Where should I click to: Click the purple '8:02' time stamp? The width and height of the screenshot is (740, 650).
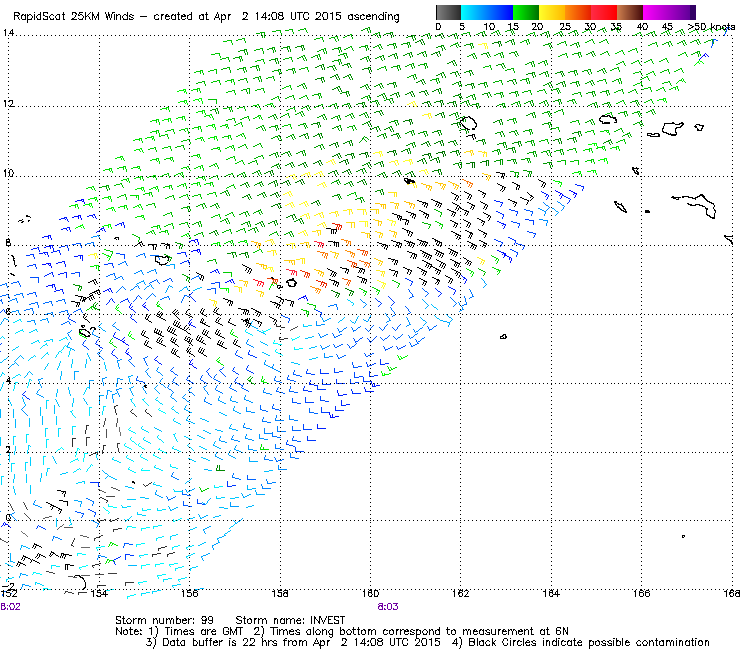[10, 607]
